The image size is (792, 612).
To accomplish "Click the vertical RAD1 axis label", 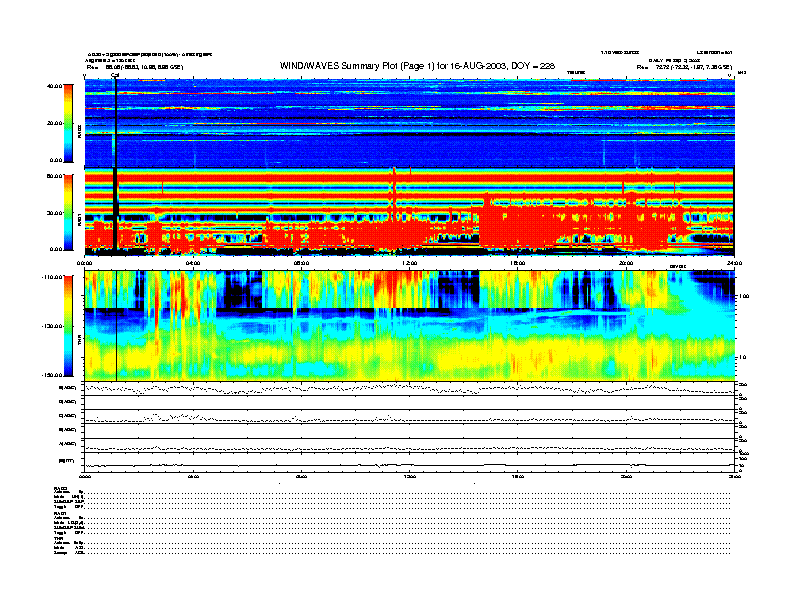I will [x=79, y=220].
